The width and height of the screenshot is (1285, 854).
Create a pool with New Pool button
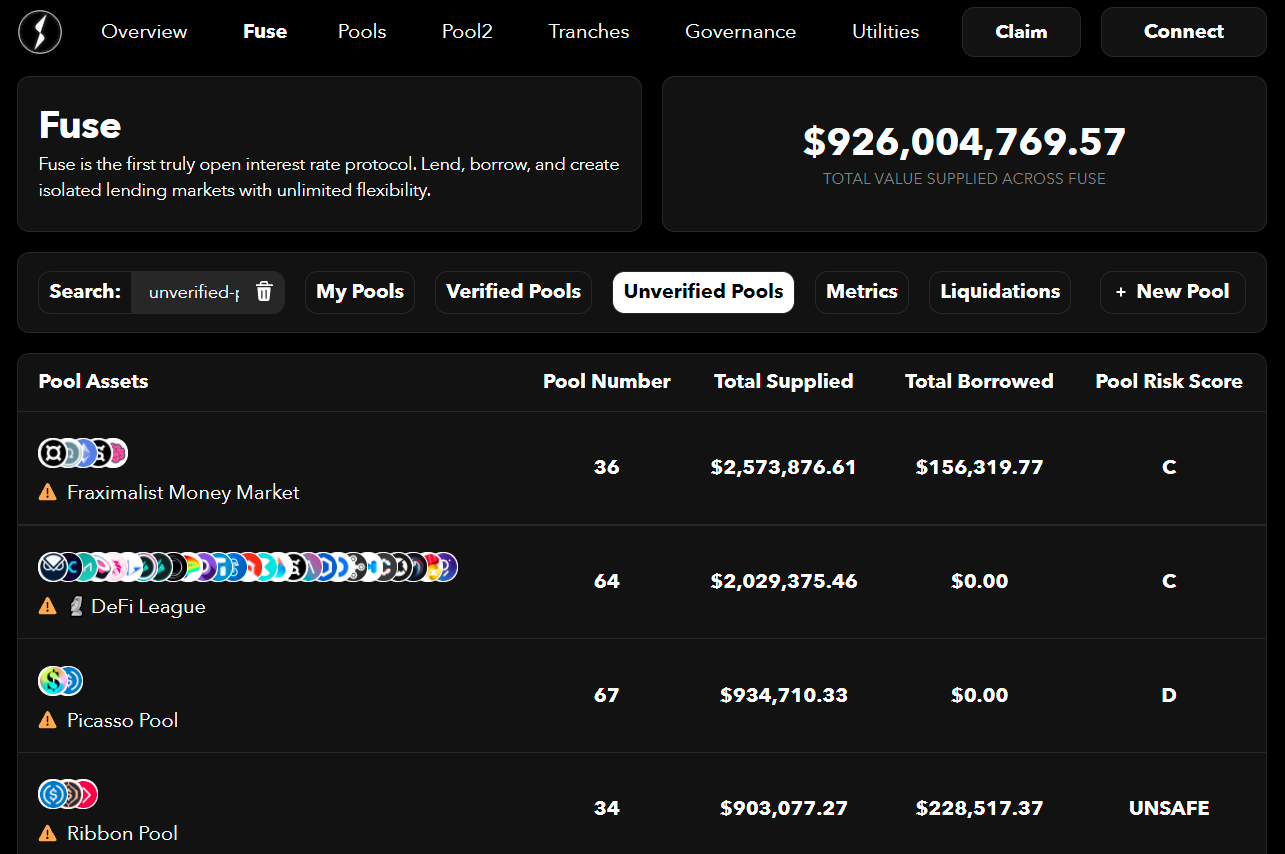1172,292
